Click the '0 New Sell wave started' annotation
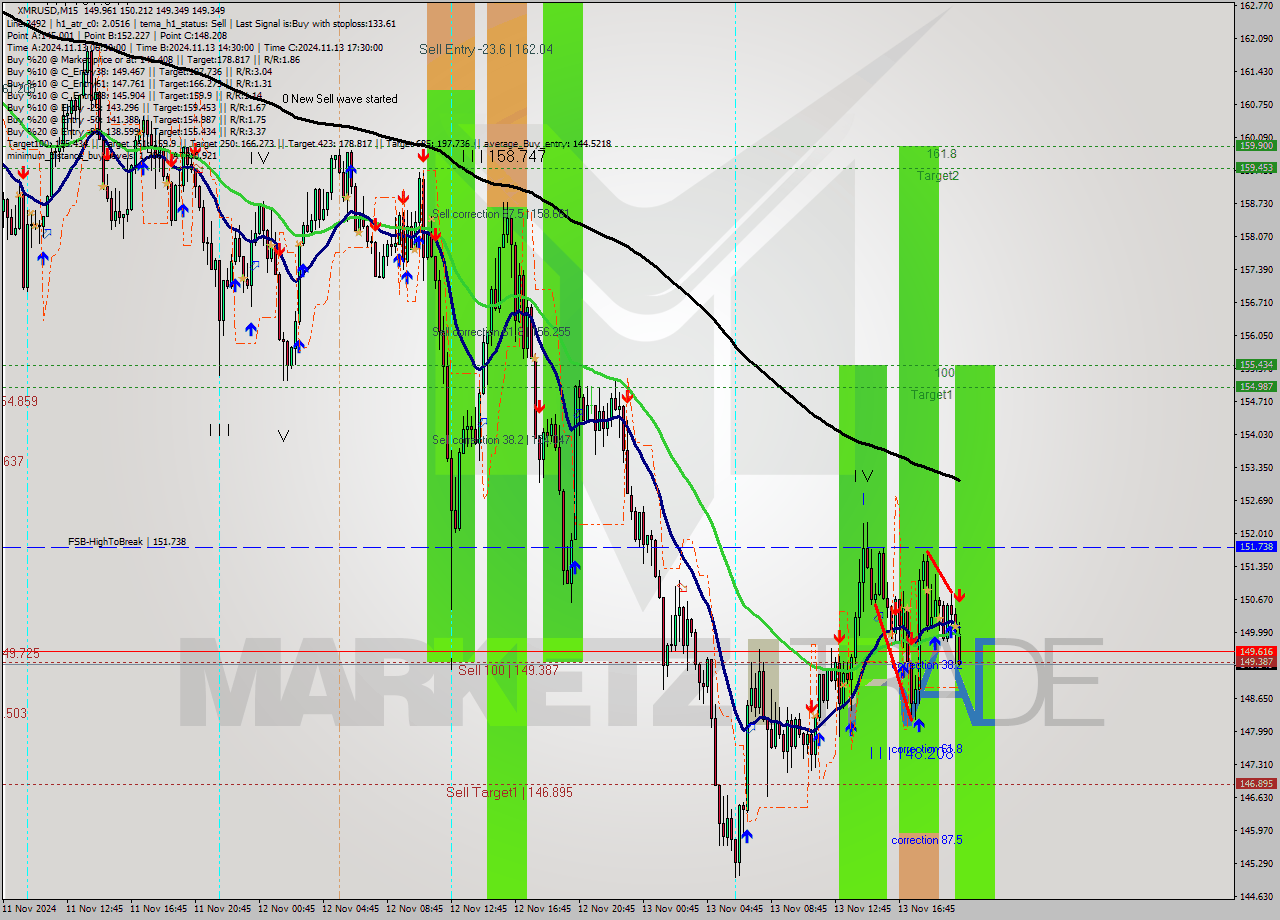1280x920 pixels. pos(339,99)
